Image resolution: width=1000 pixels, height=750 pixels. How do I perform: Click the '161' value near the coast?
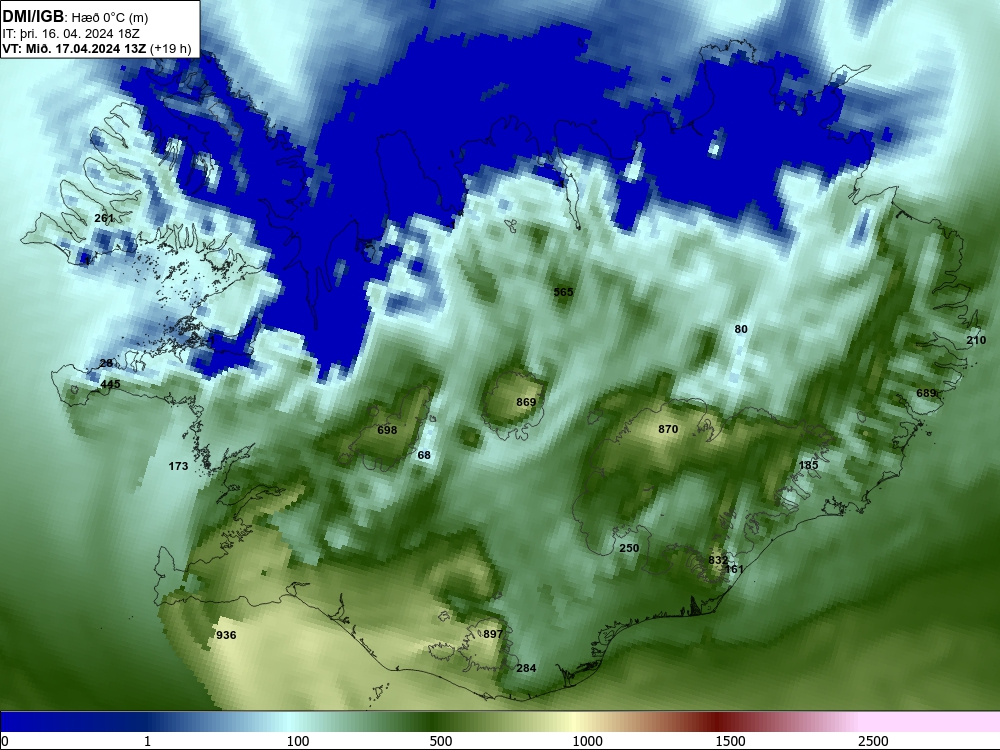tap(735, 569)
